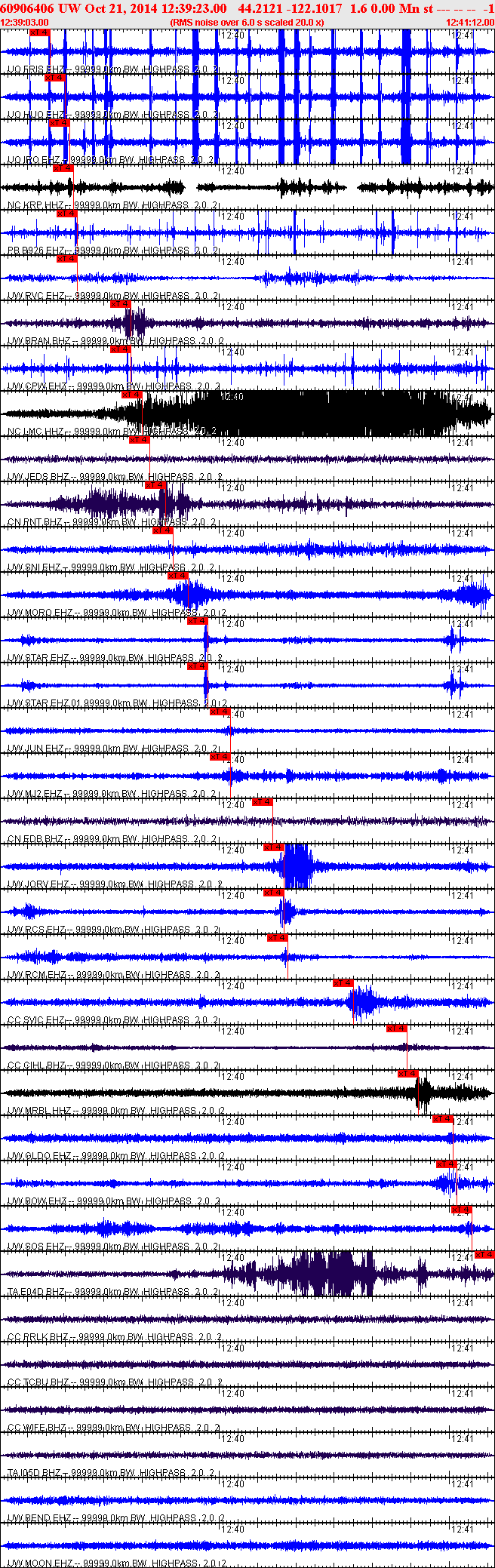Select the red pick flag on NC LMC trace
Image resolution: width=495 pixels, height=1568 pixels.
(132, 395)
